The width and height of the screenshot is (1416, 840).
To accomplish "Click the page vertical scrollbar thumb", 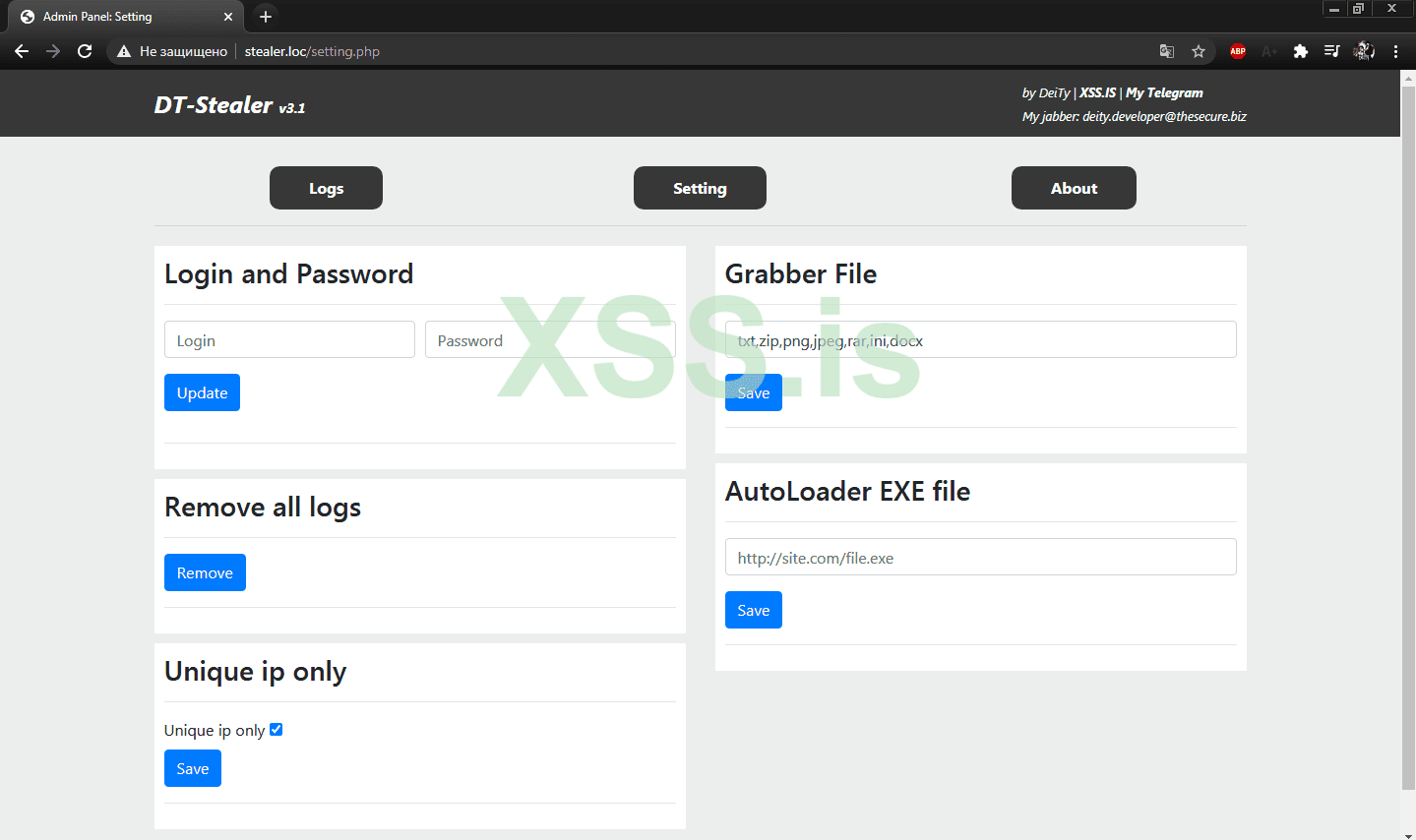I will click(x=1408, y=440).
